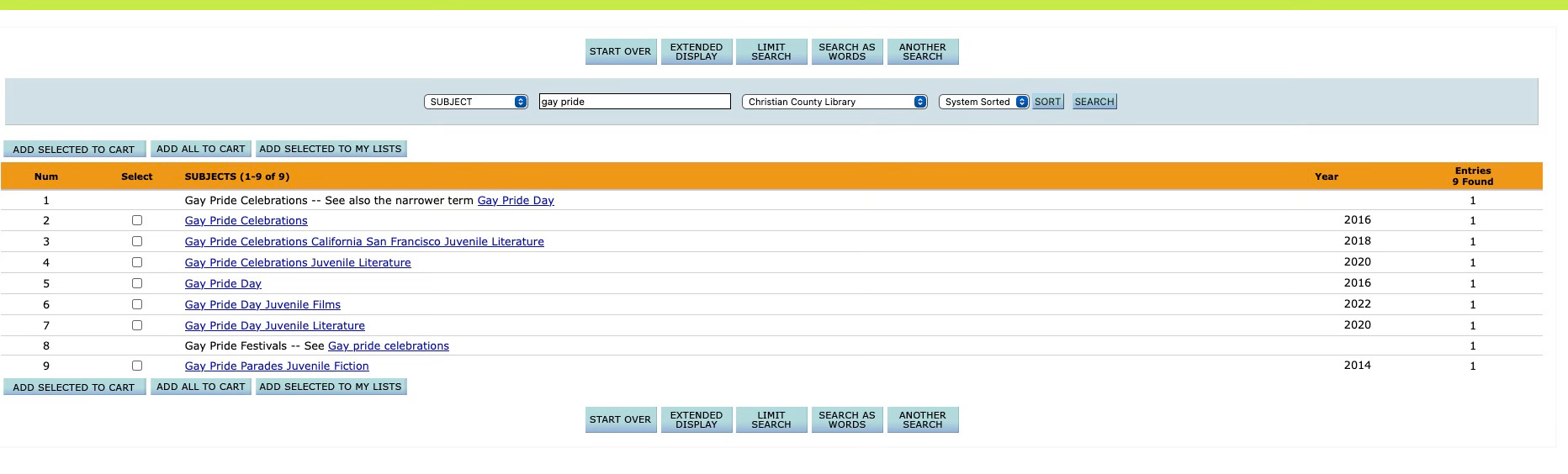Tick checkbox for Gay Pride Day Juvenile Films
The image size is (1568, 474).
click(x=137, y=304)
